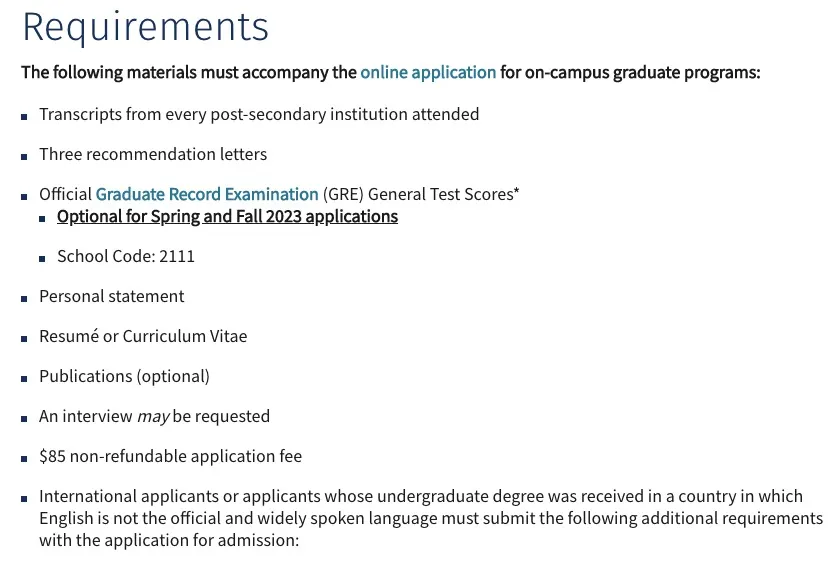This screenshot has width=838, height=563.
Task: Select the Resumé or Curriculum Vitae item
Action: (x=143, y=336)
